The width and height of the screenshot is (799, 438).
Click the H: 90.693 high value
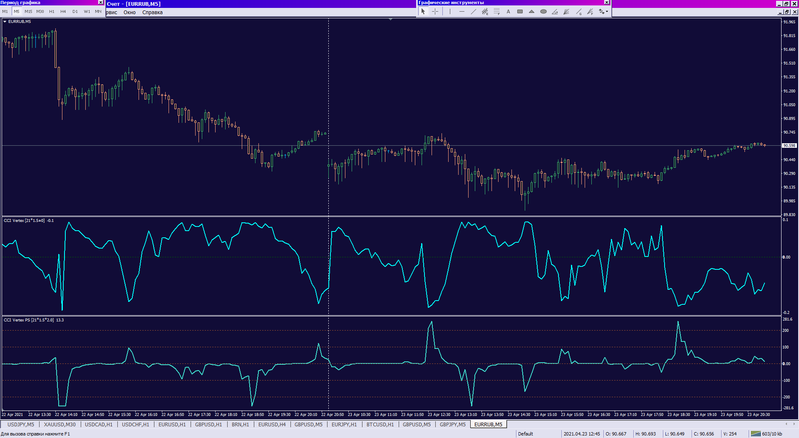click(646, 434)
